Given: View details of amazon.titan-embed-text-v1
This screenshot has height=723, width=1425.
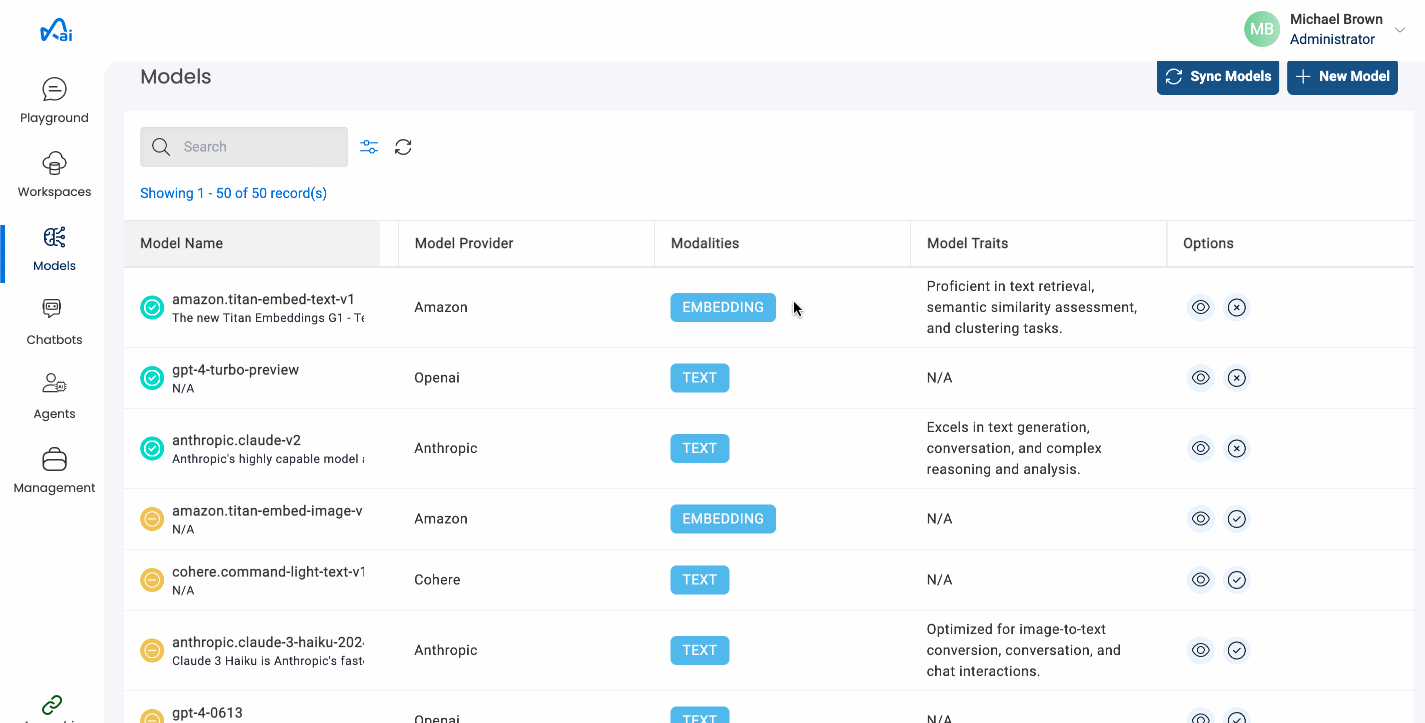Looking at the screenshot, I should pos(1201,307).
